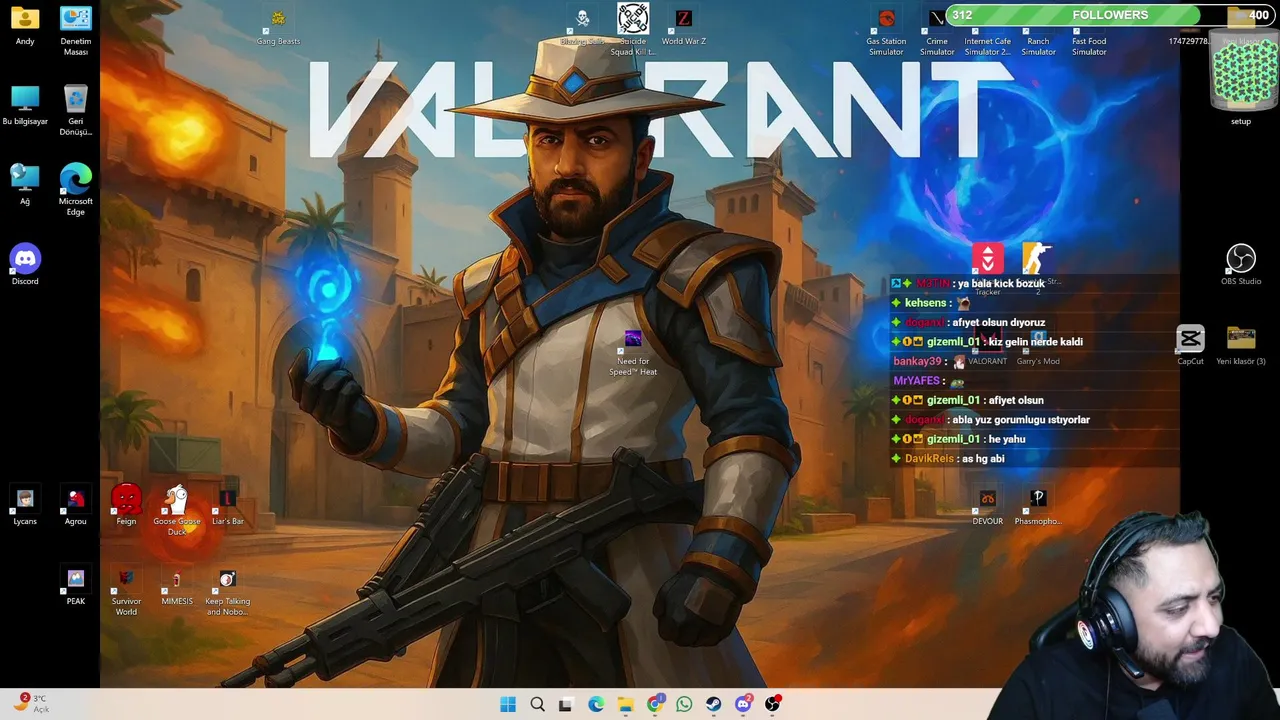Switch to OBS on the taskbar
This screenshot has width=1280, height=720.
773,704
